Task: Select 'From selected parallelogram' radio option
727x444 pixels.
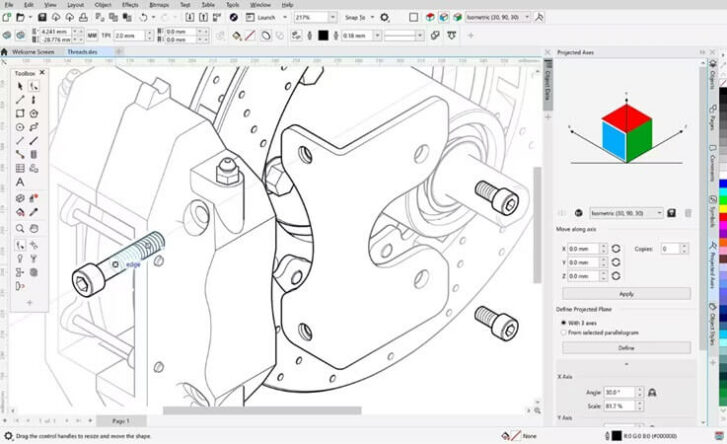Action: coord(564,333)
